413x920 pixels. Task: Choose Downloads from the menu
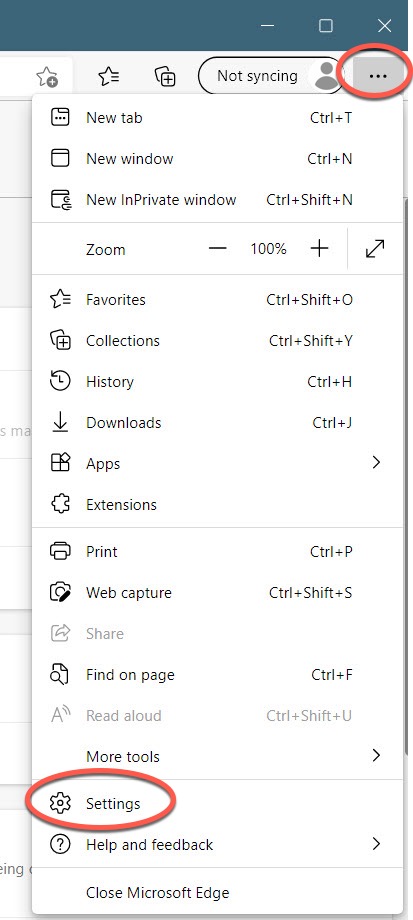click(x=217, y=422)
